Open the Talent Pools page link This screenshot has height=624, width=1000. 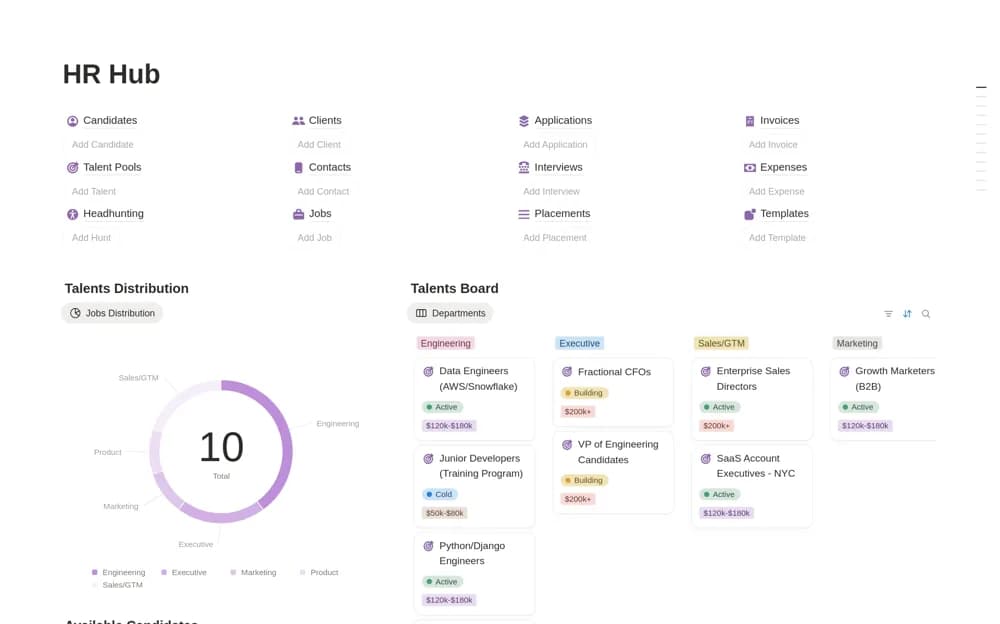pos(112,167)
